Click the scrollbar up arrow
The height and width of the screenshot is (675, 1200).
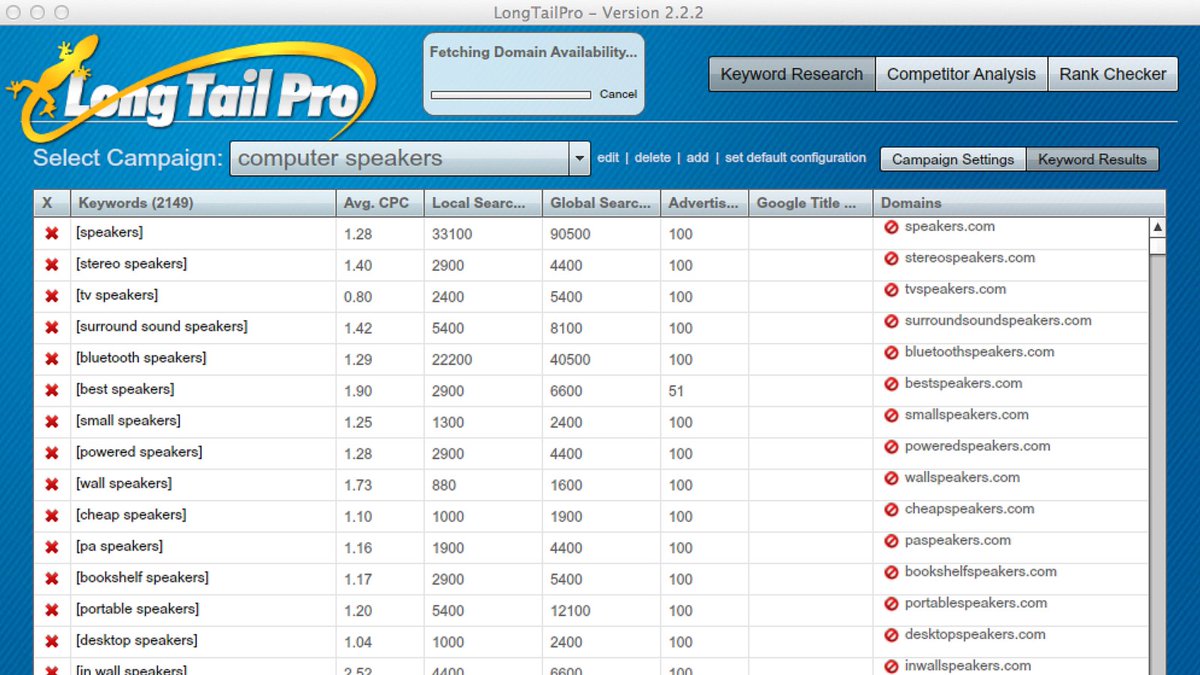(1157, 227)
